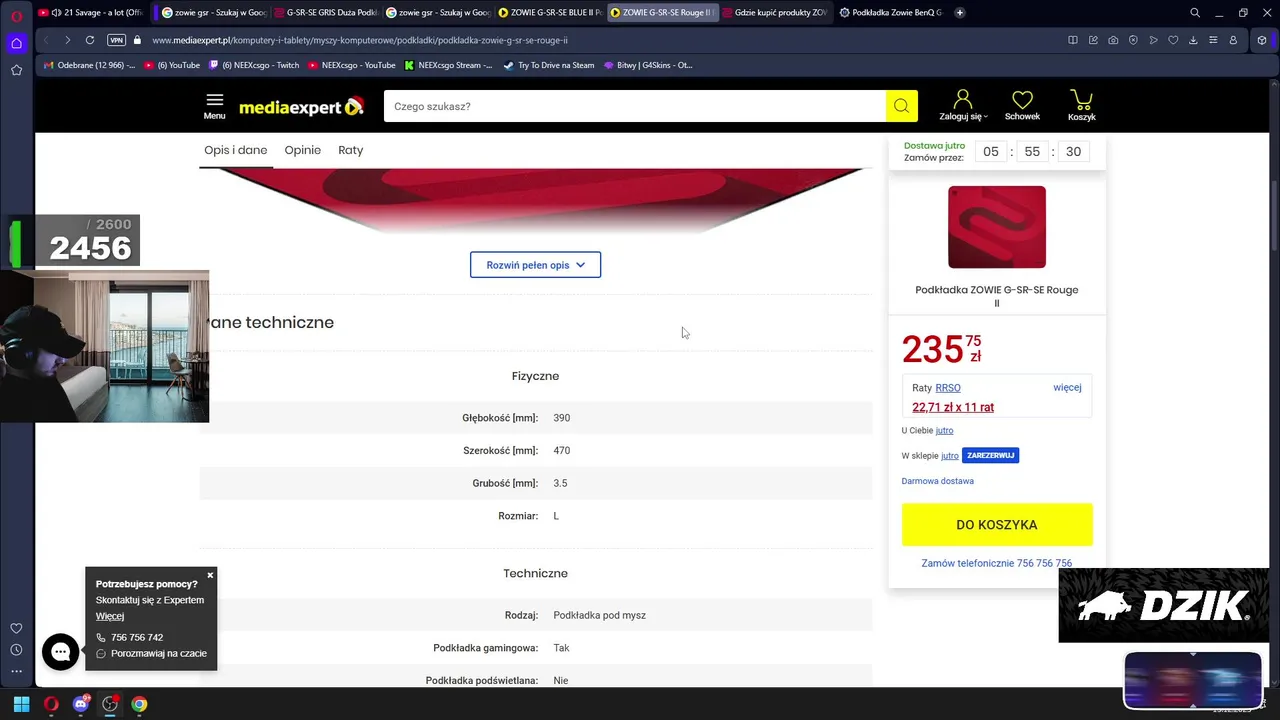The image size is (1280, 720).
Task: Click the mediaexpert logo
Action: [x=301, y=106]
